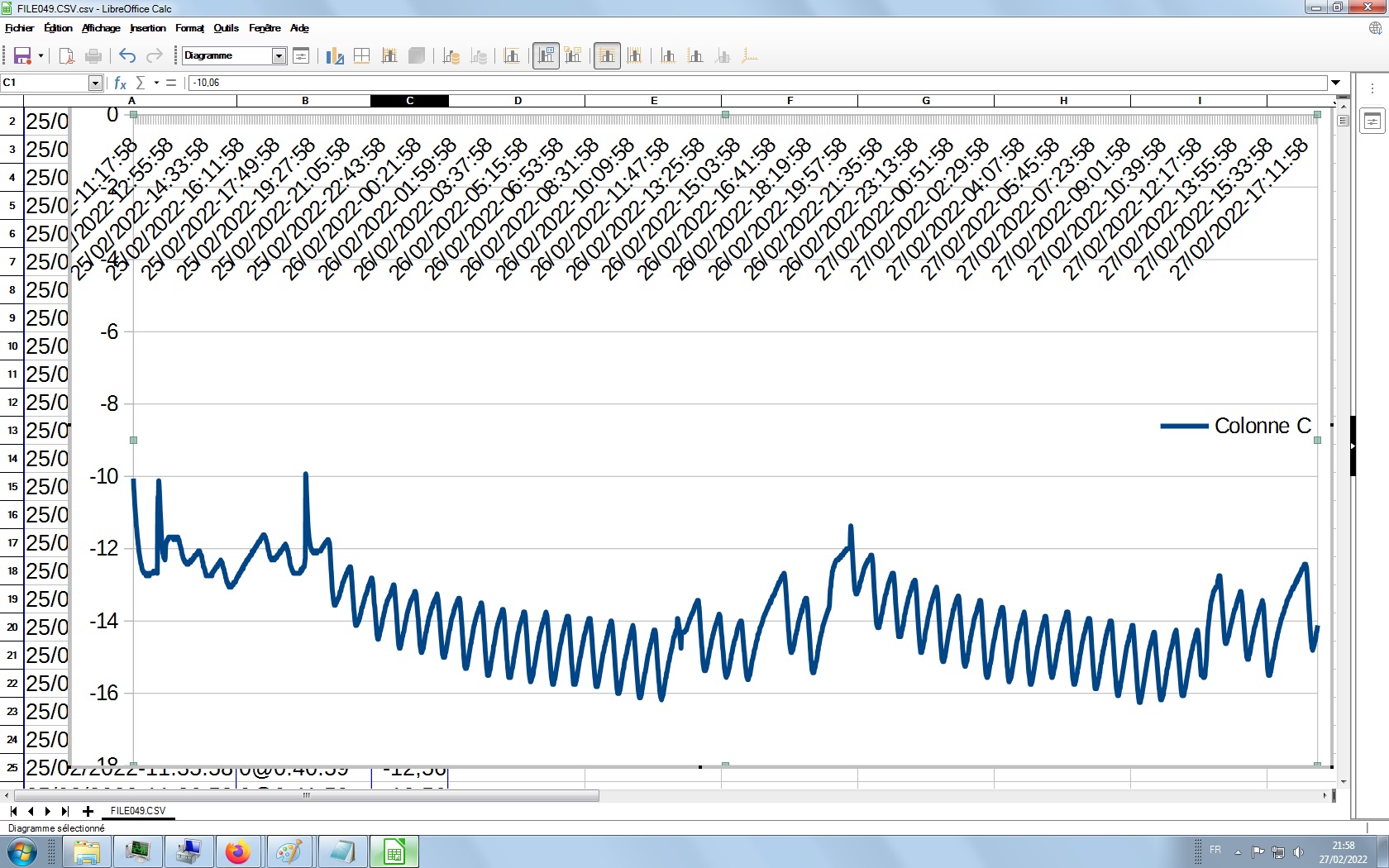Viewport: 1389px width, 868px height.
Task: Open the sidebar settings menu
Action: point(1372,88)
